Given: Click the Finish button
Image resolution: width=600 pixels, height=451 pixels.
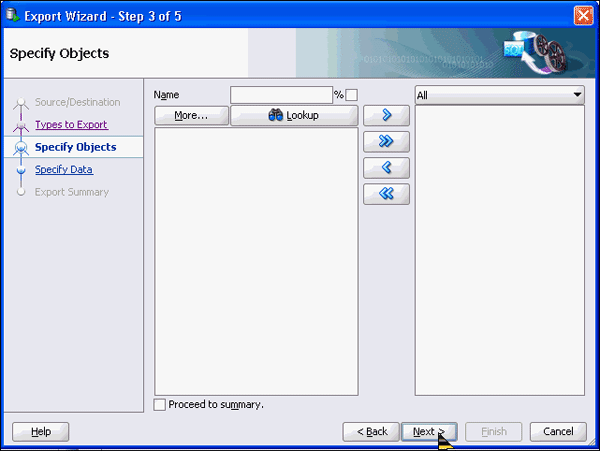Looking at the screenshot, I should 494,431.
